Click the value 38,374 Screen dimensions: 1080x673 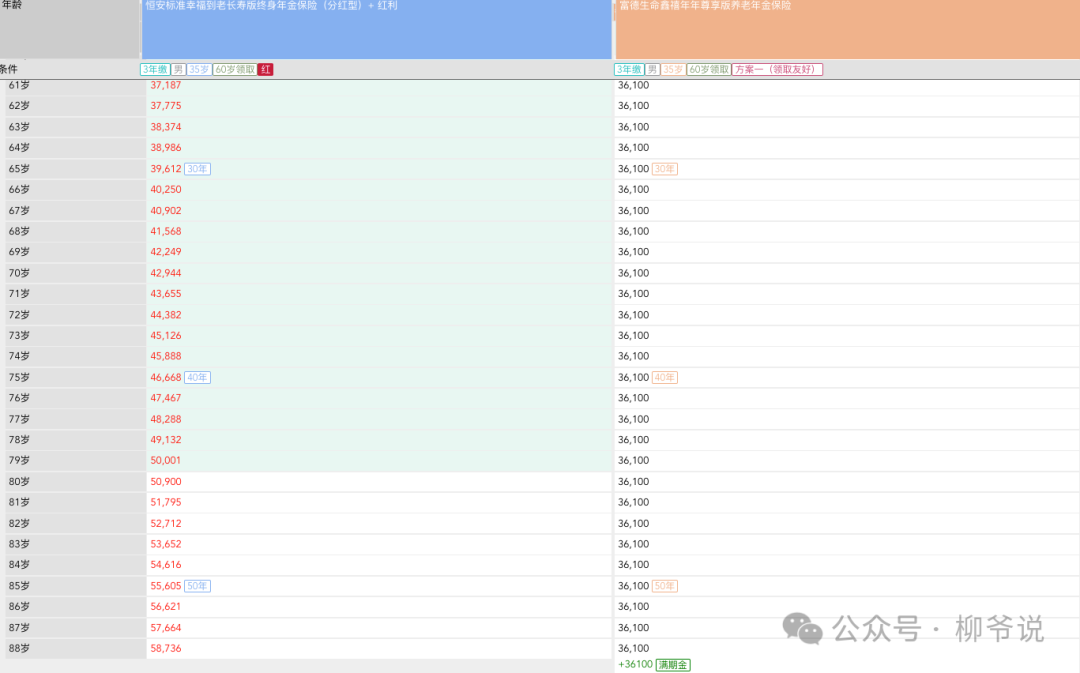click(166, 127)
